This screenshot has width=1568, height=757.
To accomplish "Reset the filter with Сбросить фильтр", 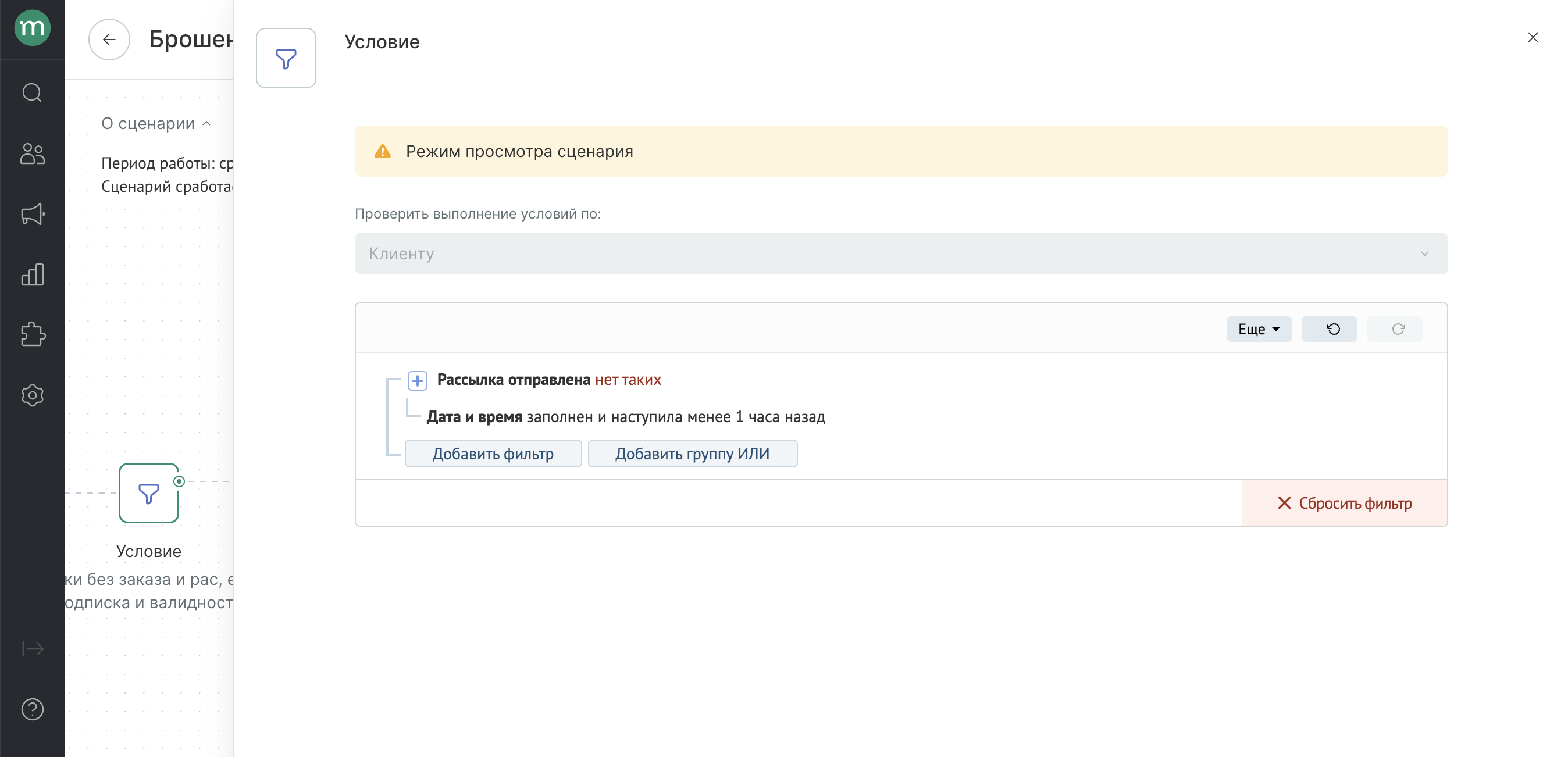I will pyautogui.click(x=1344, y=504).
